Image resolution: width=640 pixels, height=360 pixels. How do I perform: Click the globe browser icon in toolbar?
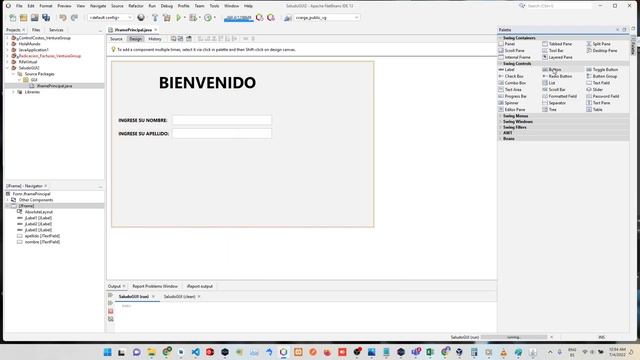141,18
